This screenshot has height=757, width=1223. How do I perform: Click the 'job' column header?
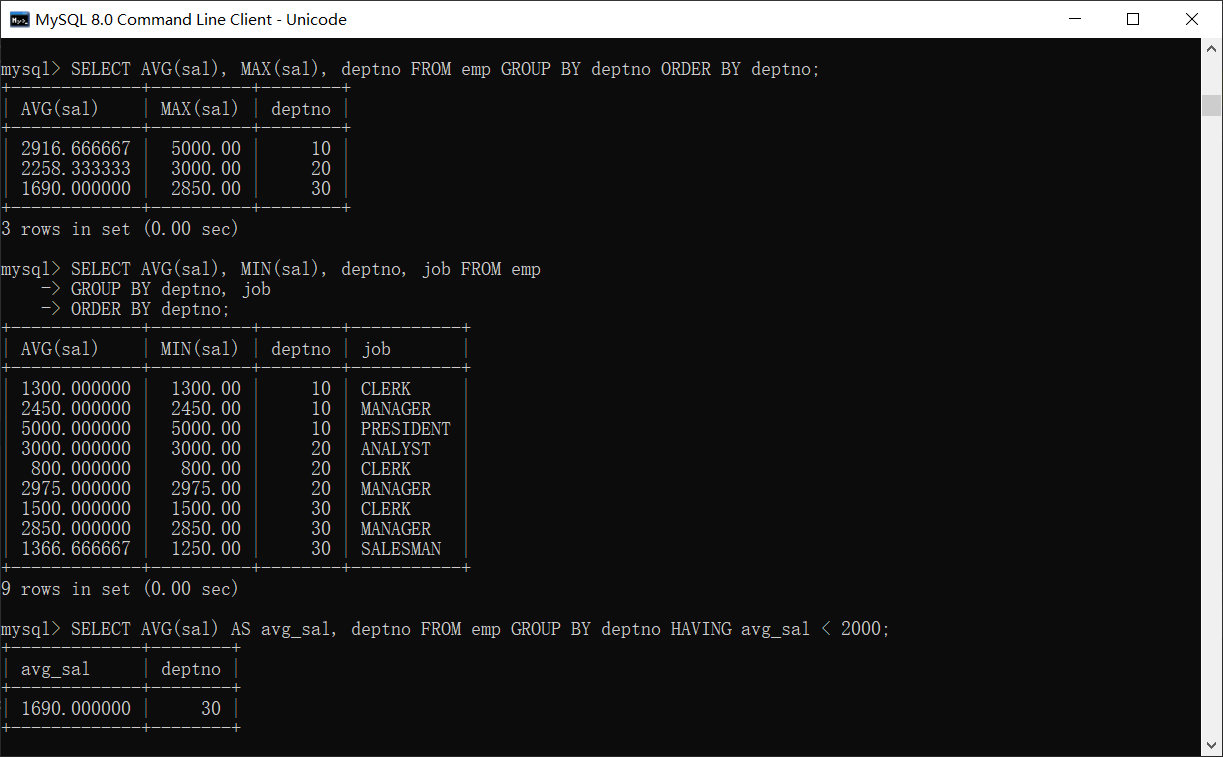coord(376,349)
